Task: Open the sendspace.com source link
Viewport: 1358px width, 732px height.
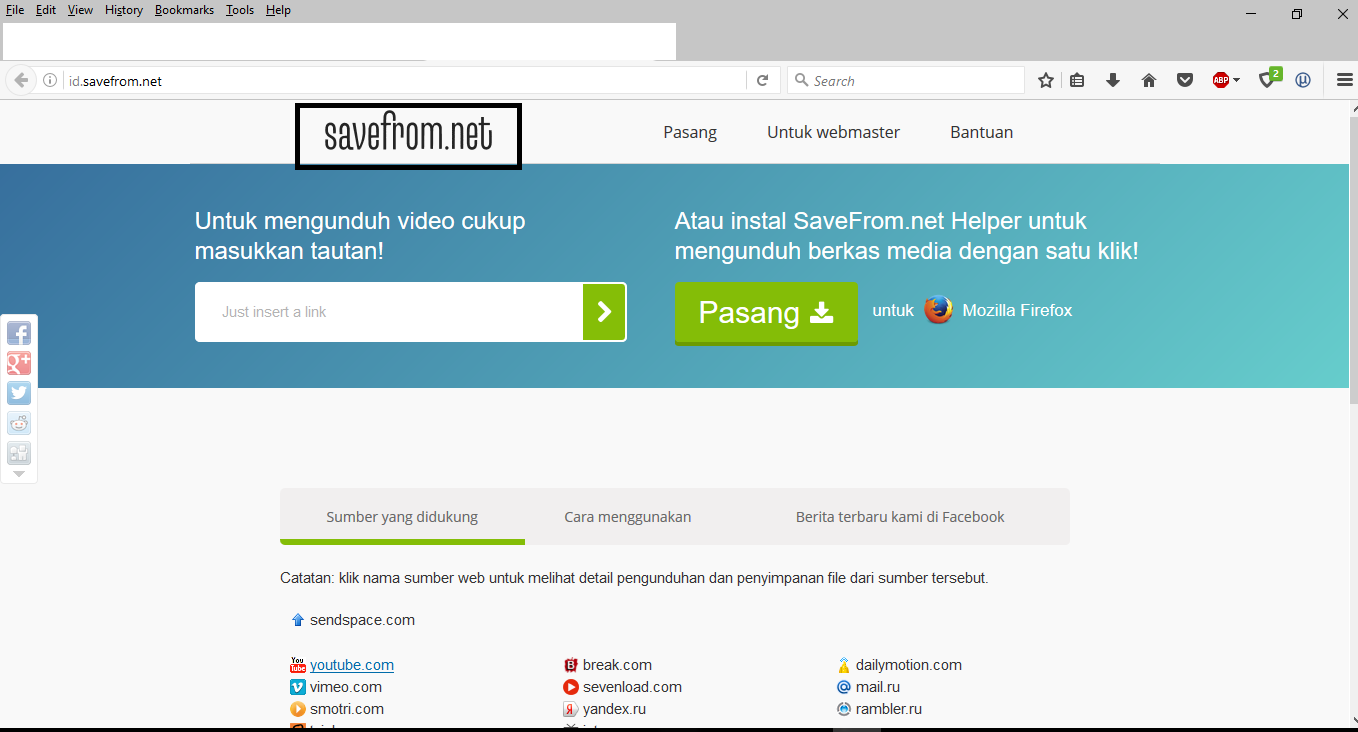Action: point(362,620)
